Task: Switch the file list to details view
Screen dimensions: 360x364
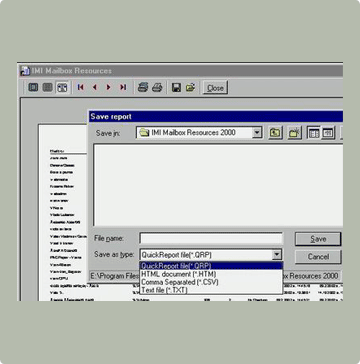Action: tap(327, 133)
